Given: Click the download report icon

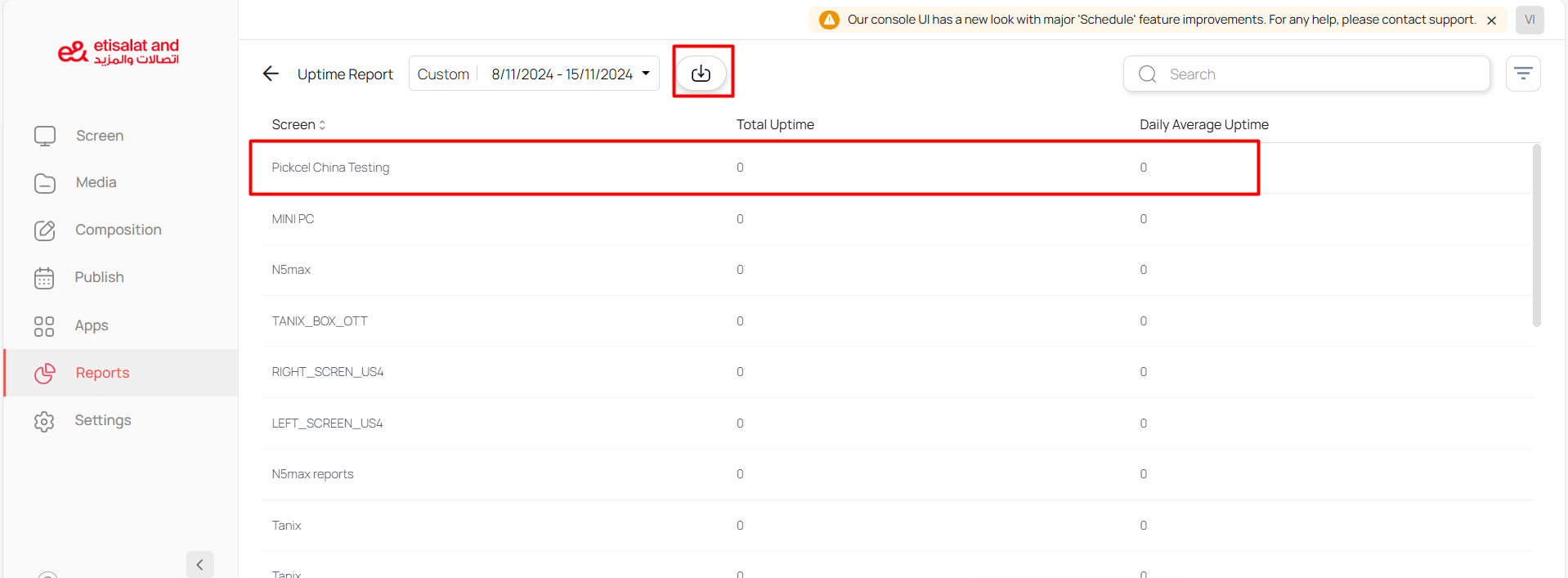Looking at the screenshot, I should pos(701,74).
